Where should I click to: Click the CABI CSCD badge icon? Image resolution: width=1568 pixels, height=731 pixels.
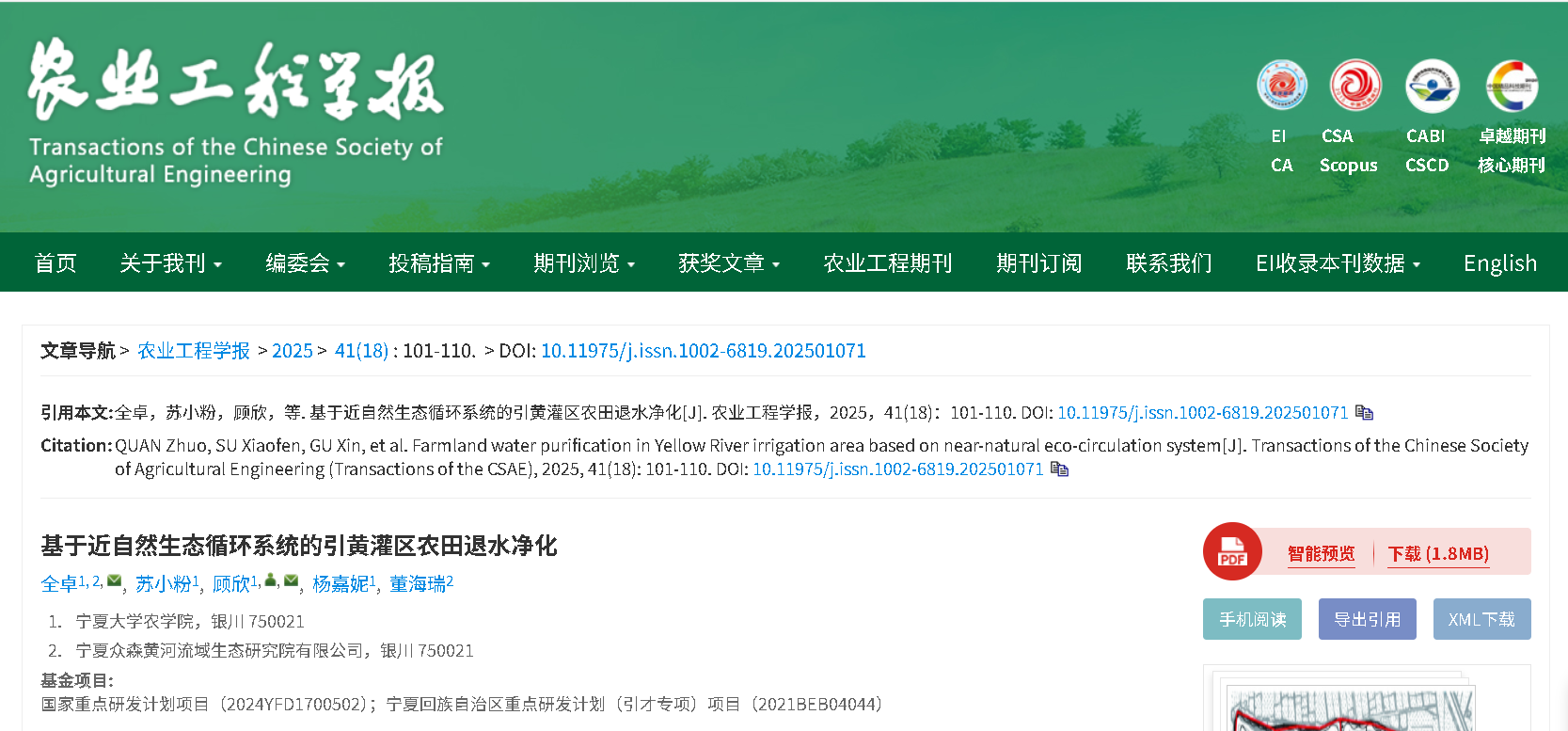[x=1432, y=86]
